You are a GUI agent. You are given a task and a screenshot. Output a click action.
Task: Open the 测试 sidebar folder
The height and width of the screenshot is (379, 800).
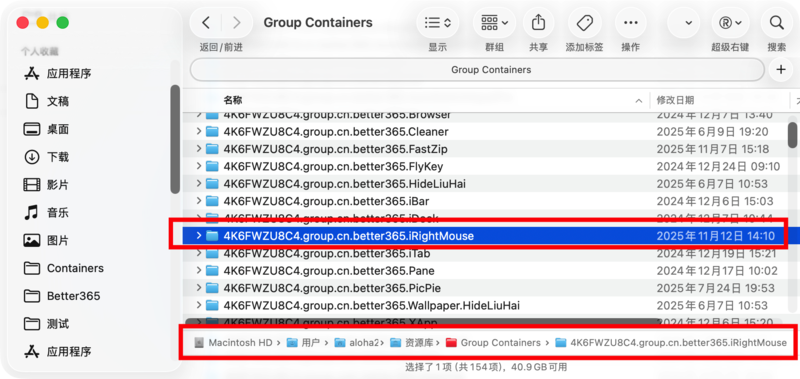pyautogui.click(x=58, y=324)
